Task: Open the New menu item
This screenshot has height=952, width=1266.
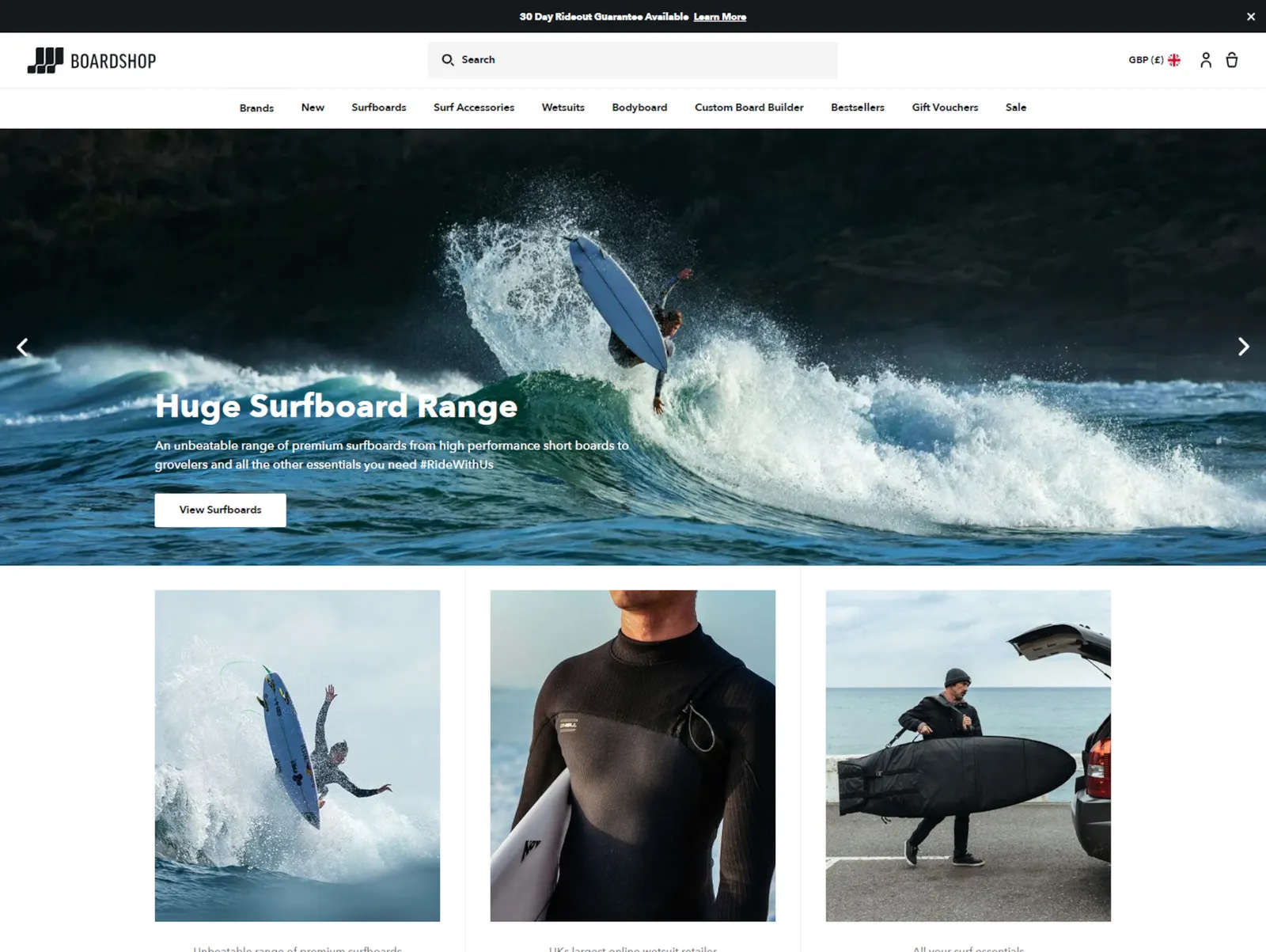Action: click(x=313, y=108)
